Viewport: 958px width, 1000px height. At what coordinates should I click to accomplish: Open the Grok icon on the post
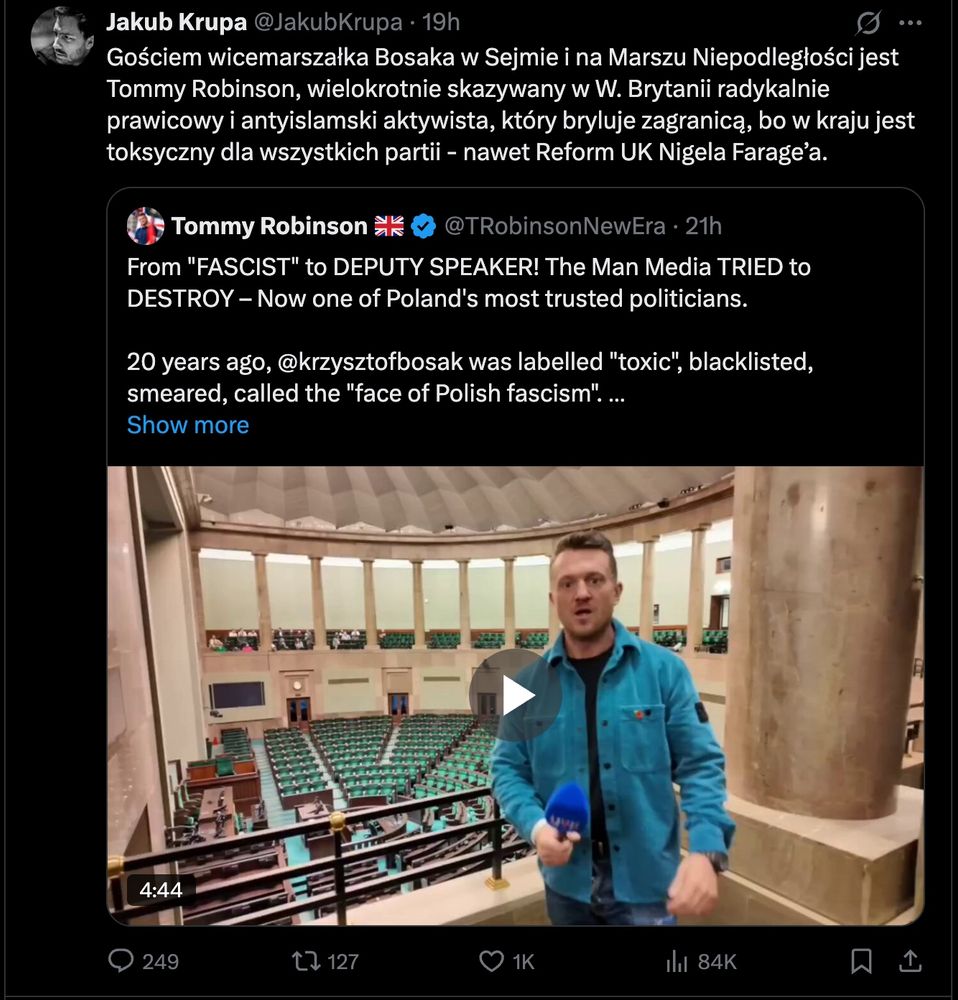tap(869, 22)
